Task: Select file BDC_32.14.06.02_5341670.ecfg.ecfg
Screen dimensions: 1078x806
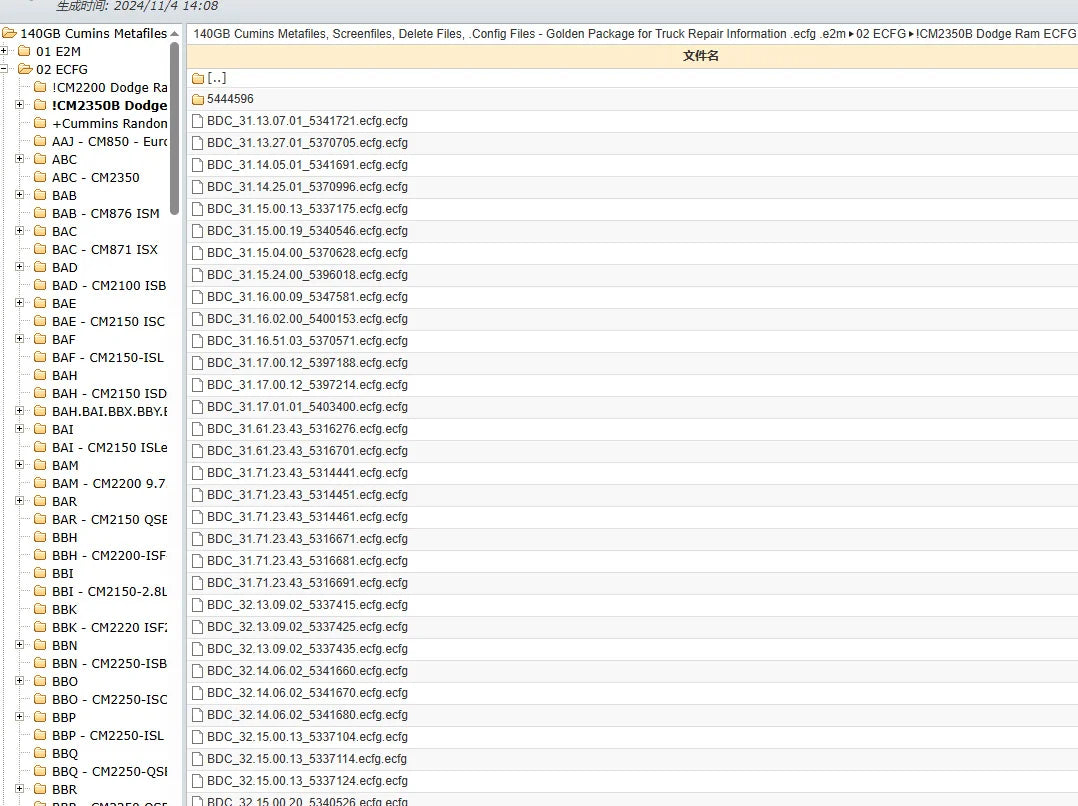Action: tap(307, 693)
